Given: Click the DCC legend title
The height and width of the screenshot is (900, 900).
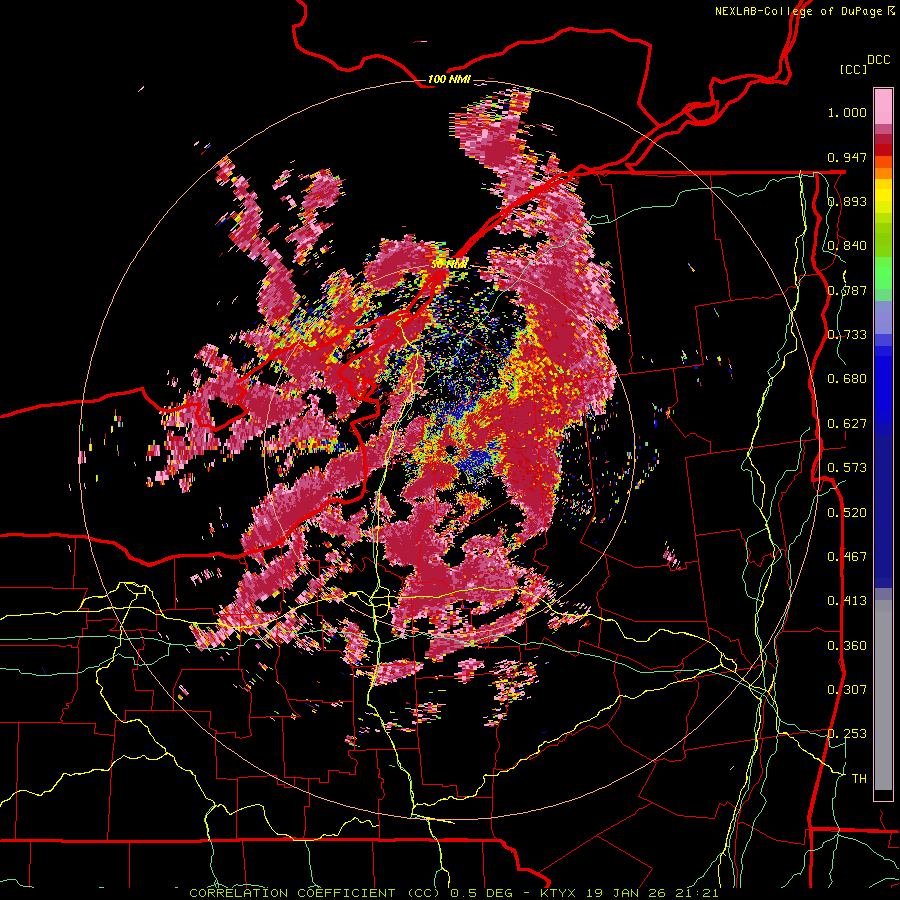Looking at the screenshot, I should (878, 60).
